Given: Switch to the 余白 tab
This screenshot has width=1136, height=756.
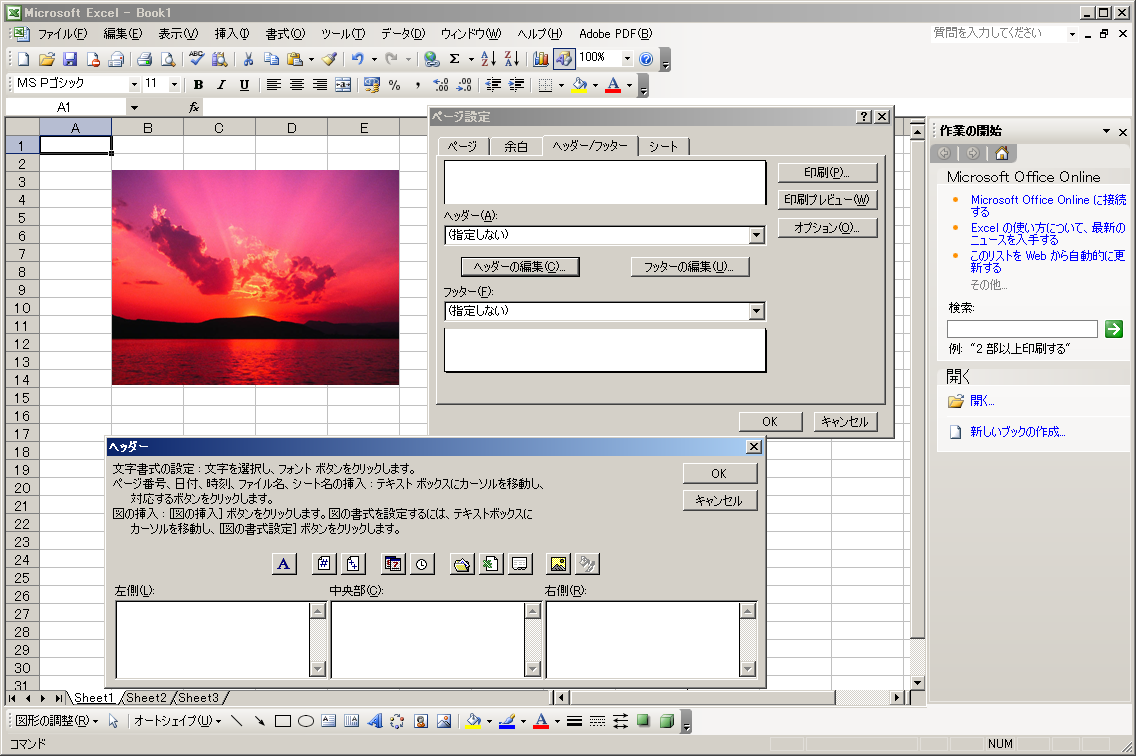Looking at the screenshot, I should [515, 146].
